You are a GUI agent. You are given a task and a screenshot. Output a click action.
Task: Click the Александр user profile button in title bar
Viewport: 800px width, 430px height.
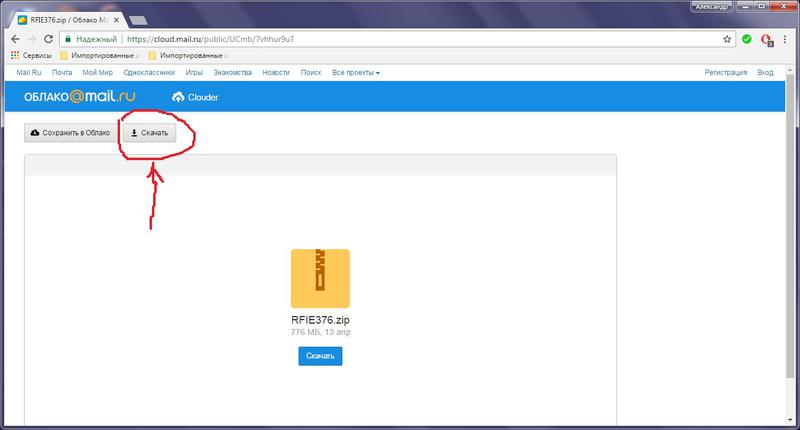tap(712, 6)
